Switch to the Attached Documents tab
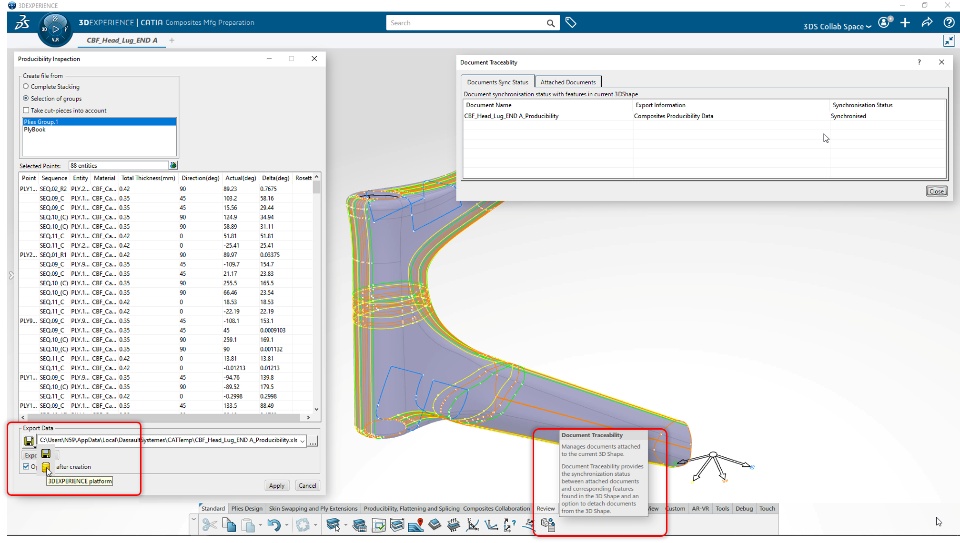The image size is (960, 543). [568, 82]
